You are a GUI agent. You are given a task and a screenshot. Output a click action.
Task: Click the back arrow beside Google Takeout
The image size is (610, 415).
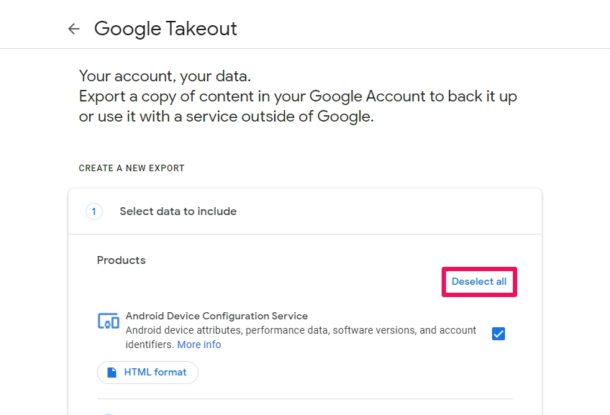tap(73, 29)
